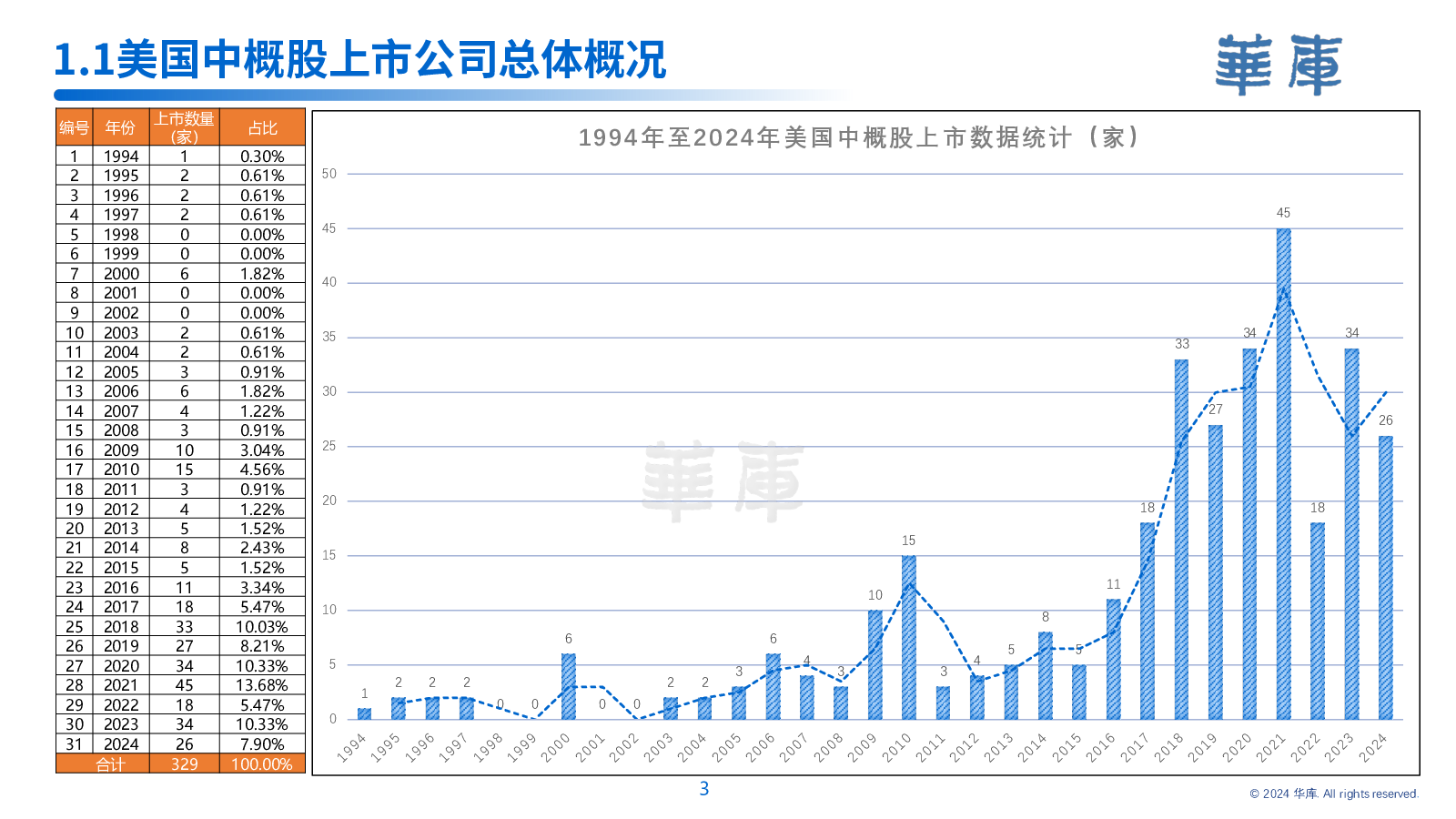Viewport: 1456px width, 819px height.
Task: Click the 2018 bar labeled 33
Action: [1181, 539]
